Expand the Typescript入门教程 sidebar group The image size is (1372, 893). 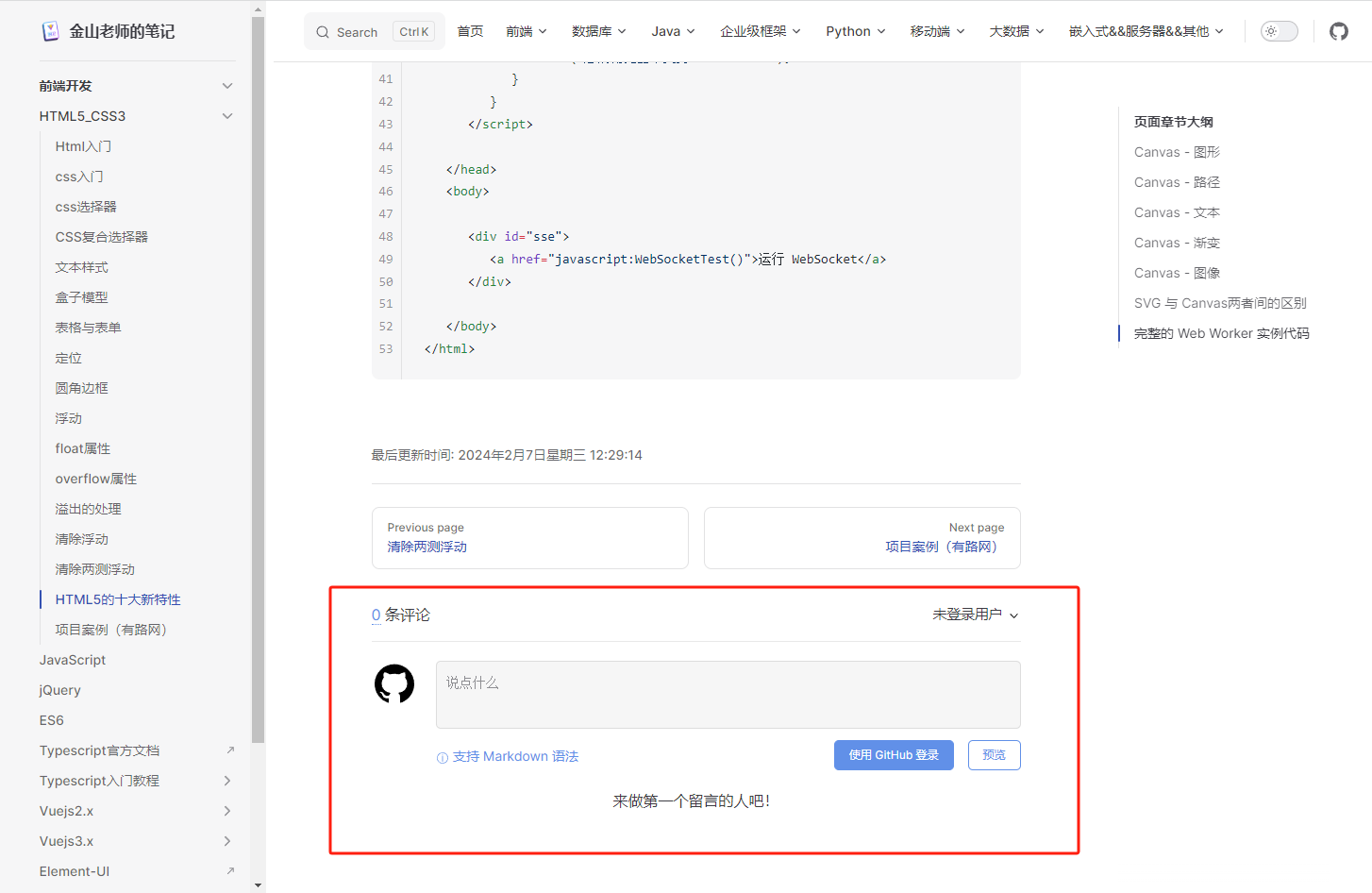227,781
